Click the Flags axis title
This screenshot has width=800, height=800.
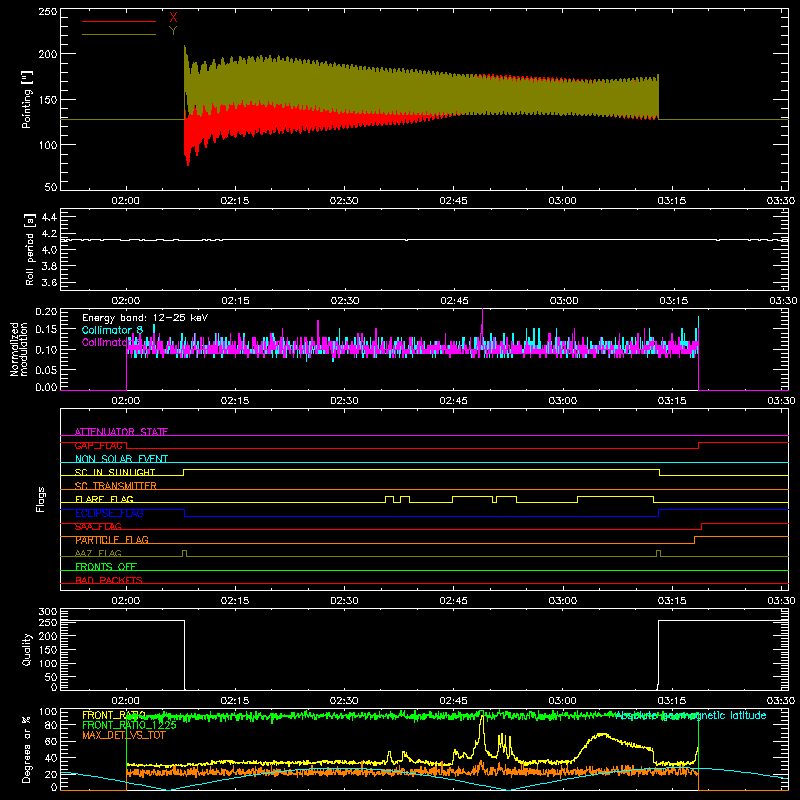pyautogui.click(x=40, y=499)
